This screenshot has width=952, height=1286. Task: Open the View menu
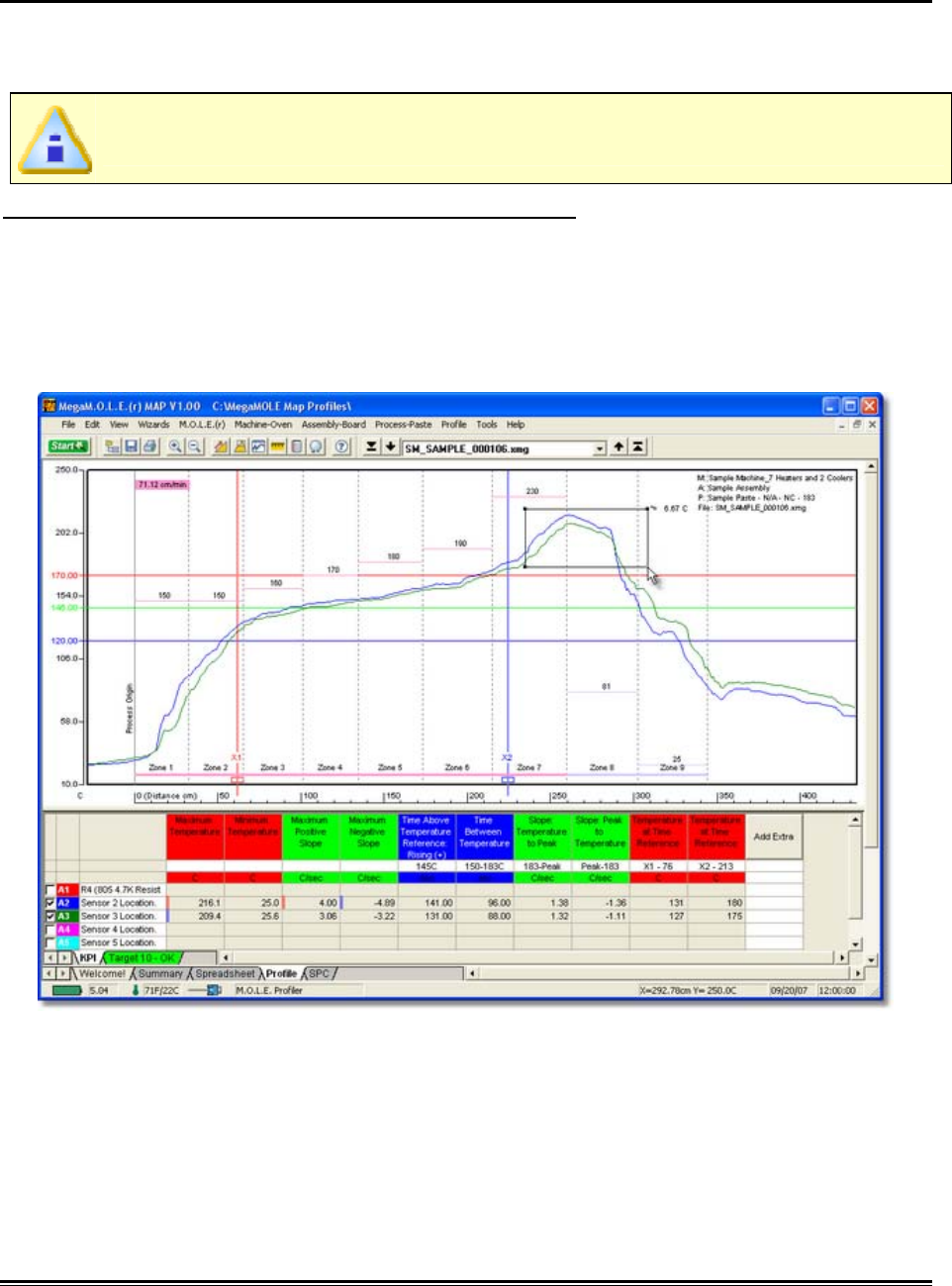pyautogui.click(x=119, y=424)
